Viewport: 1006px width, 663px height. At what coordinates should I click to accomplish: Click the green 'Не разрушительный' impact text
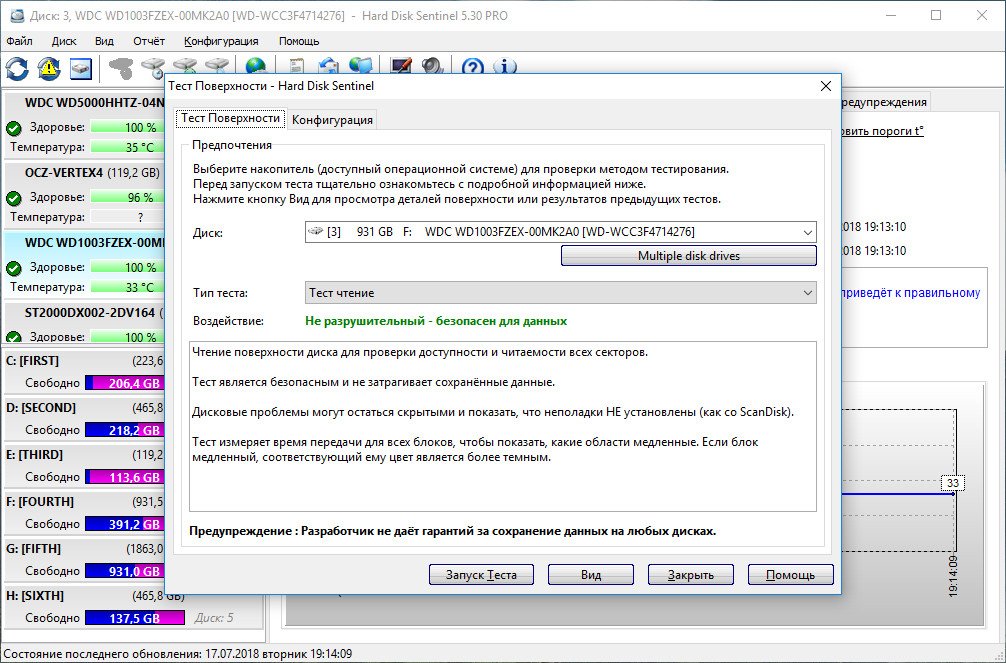(x=436, y=321)
